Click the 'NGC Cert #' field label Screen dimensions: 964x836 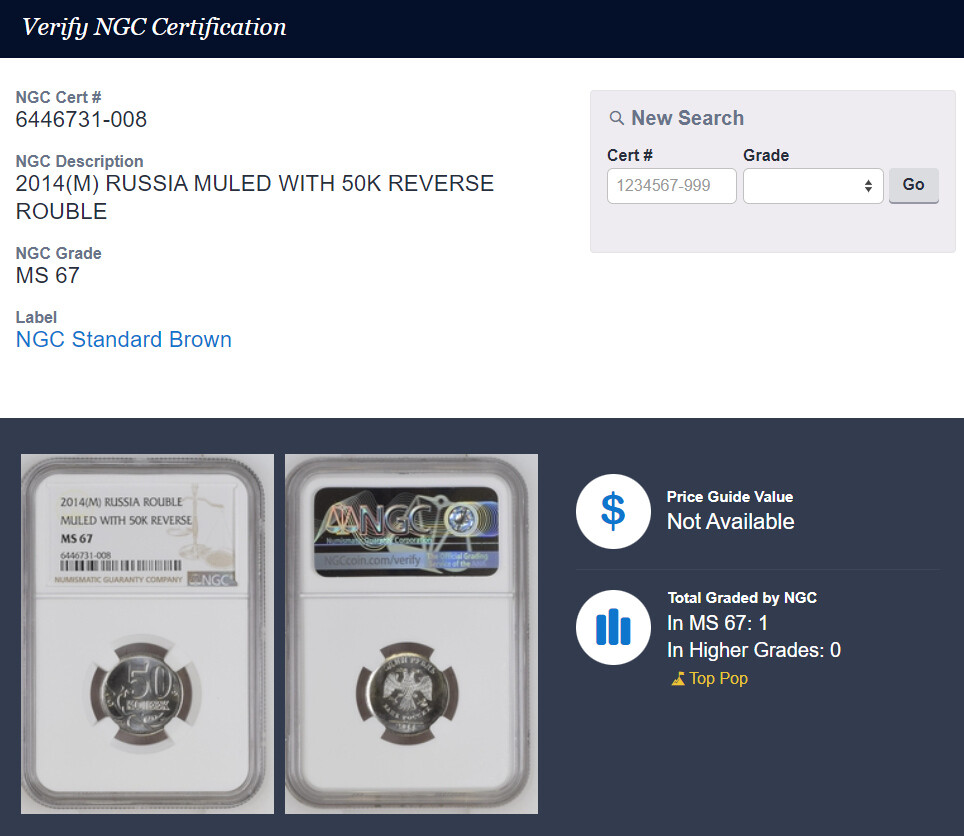58,97
